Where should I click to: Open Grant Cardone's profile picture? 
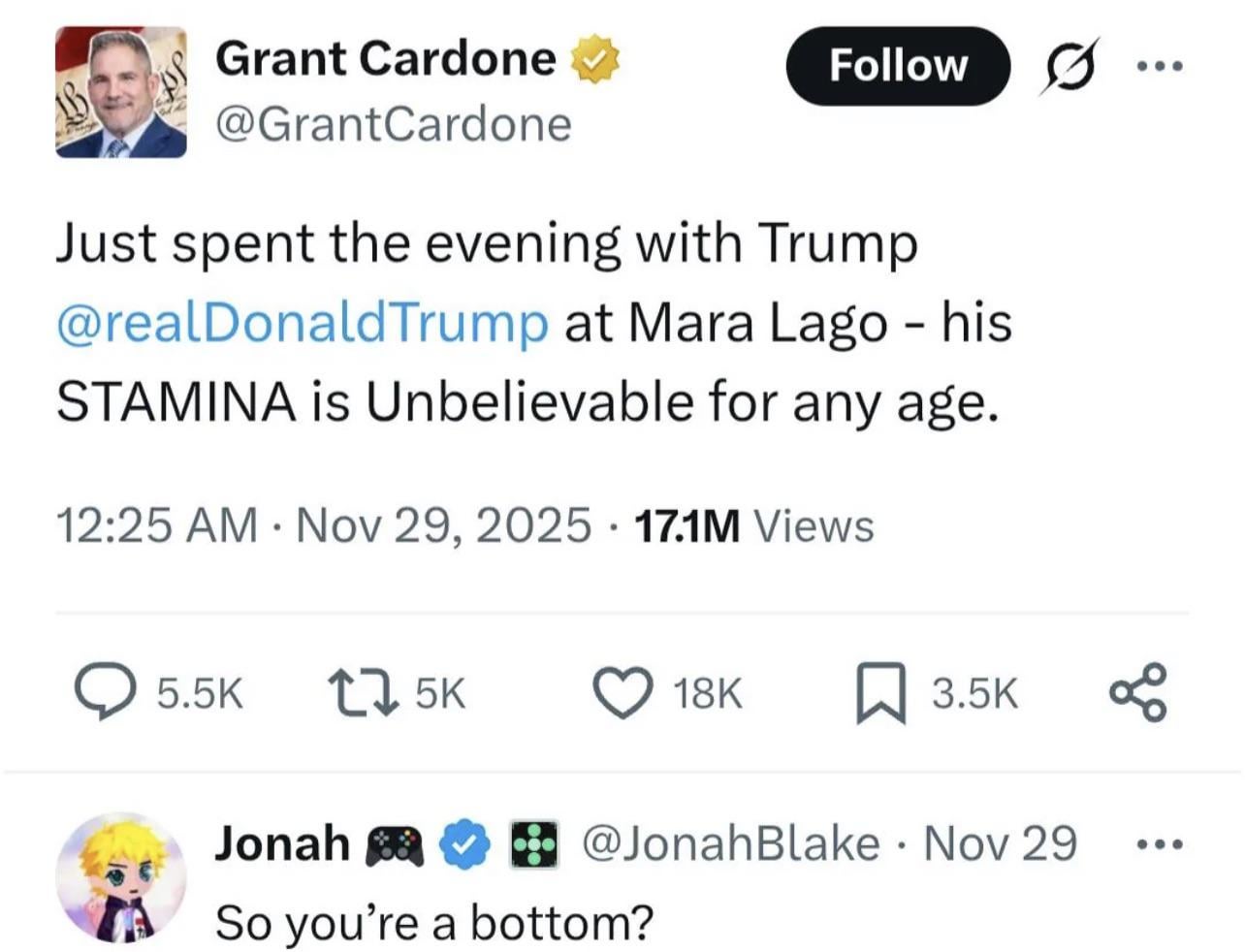(x=120, y=92)
